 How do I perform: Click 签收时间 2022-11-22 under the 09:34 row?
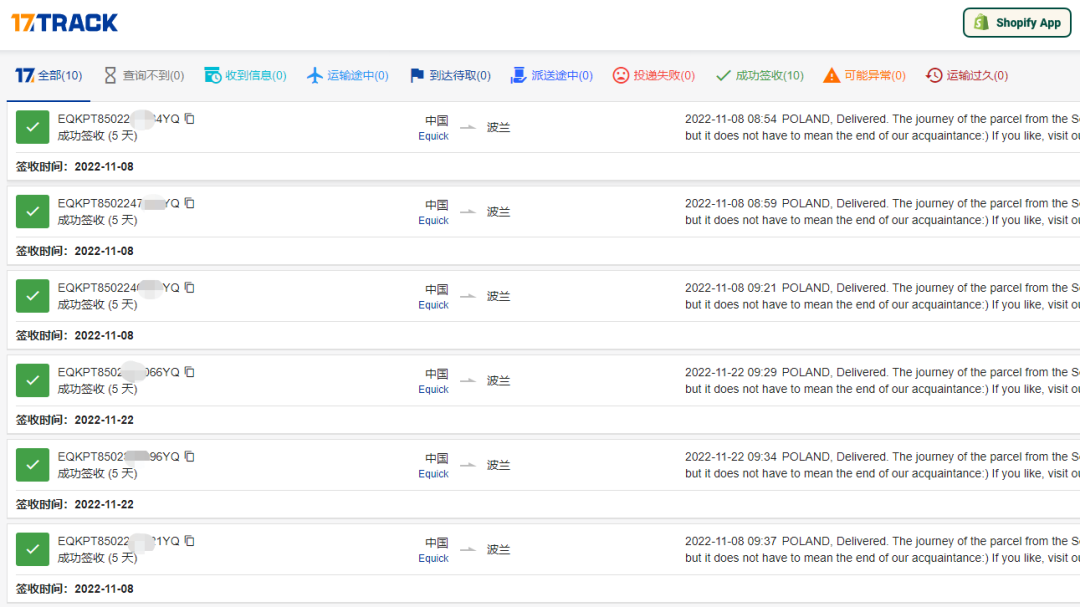[74, 504]
